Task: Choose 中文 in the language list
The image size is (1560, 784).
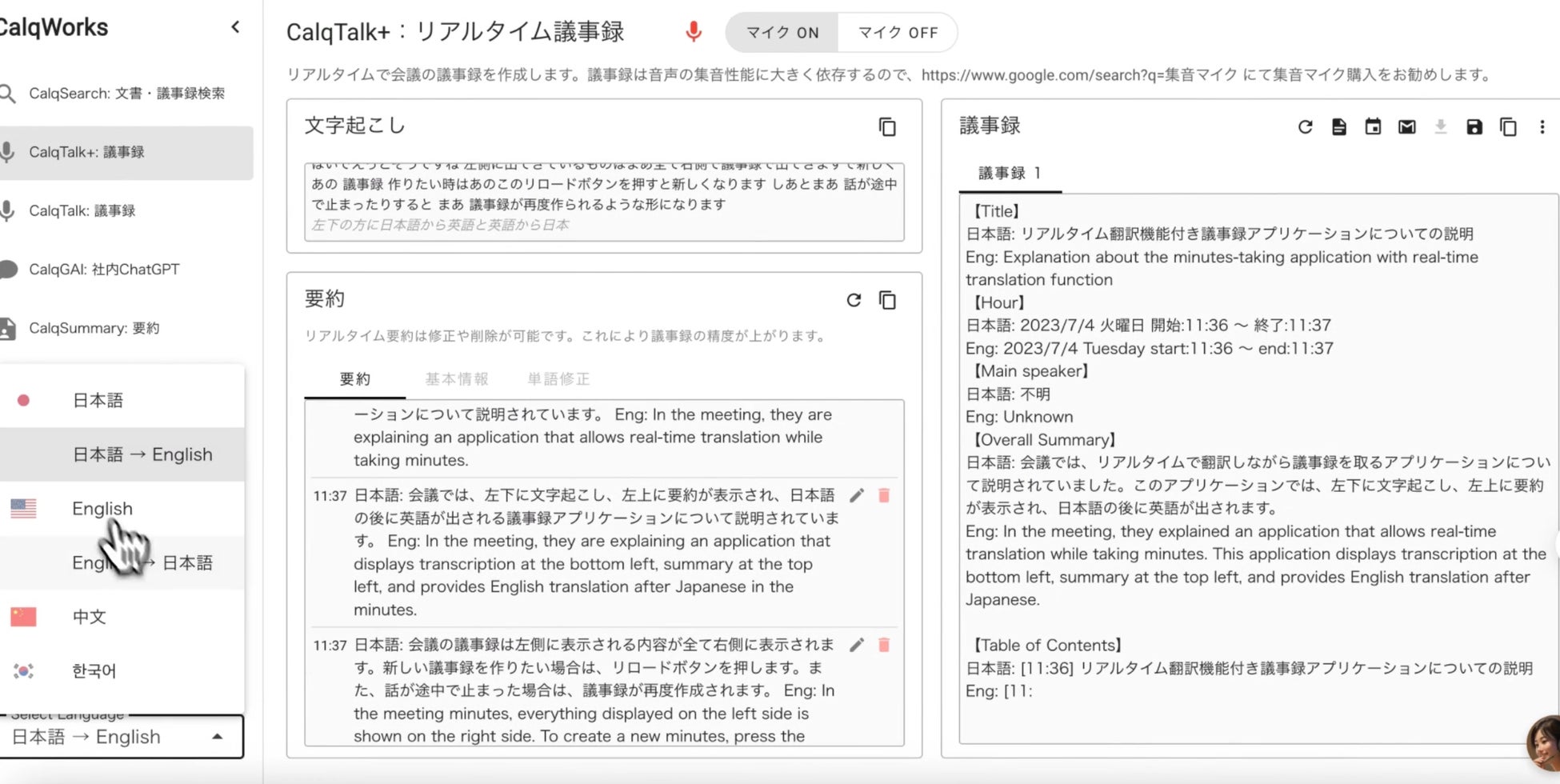Action: pos(122,617)
